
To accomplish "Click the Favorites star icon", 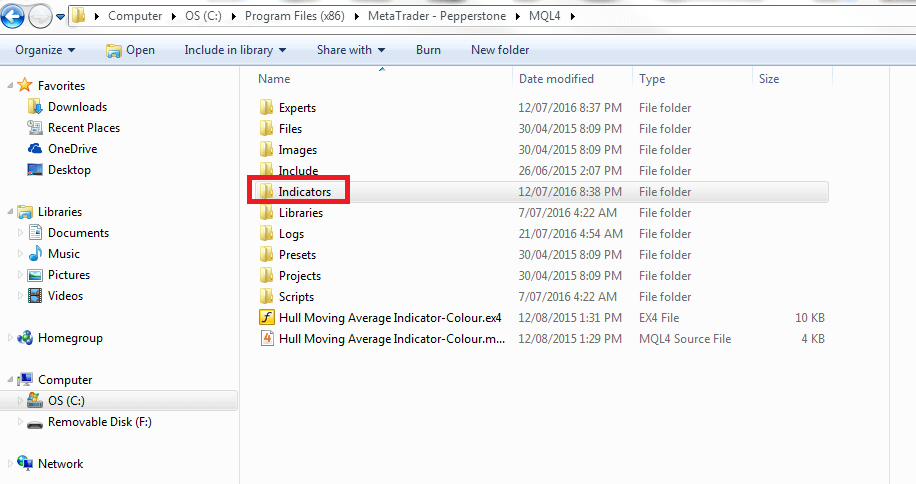I will (25, 85).
